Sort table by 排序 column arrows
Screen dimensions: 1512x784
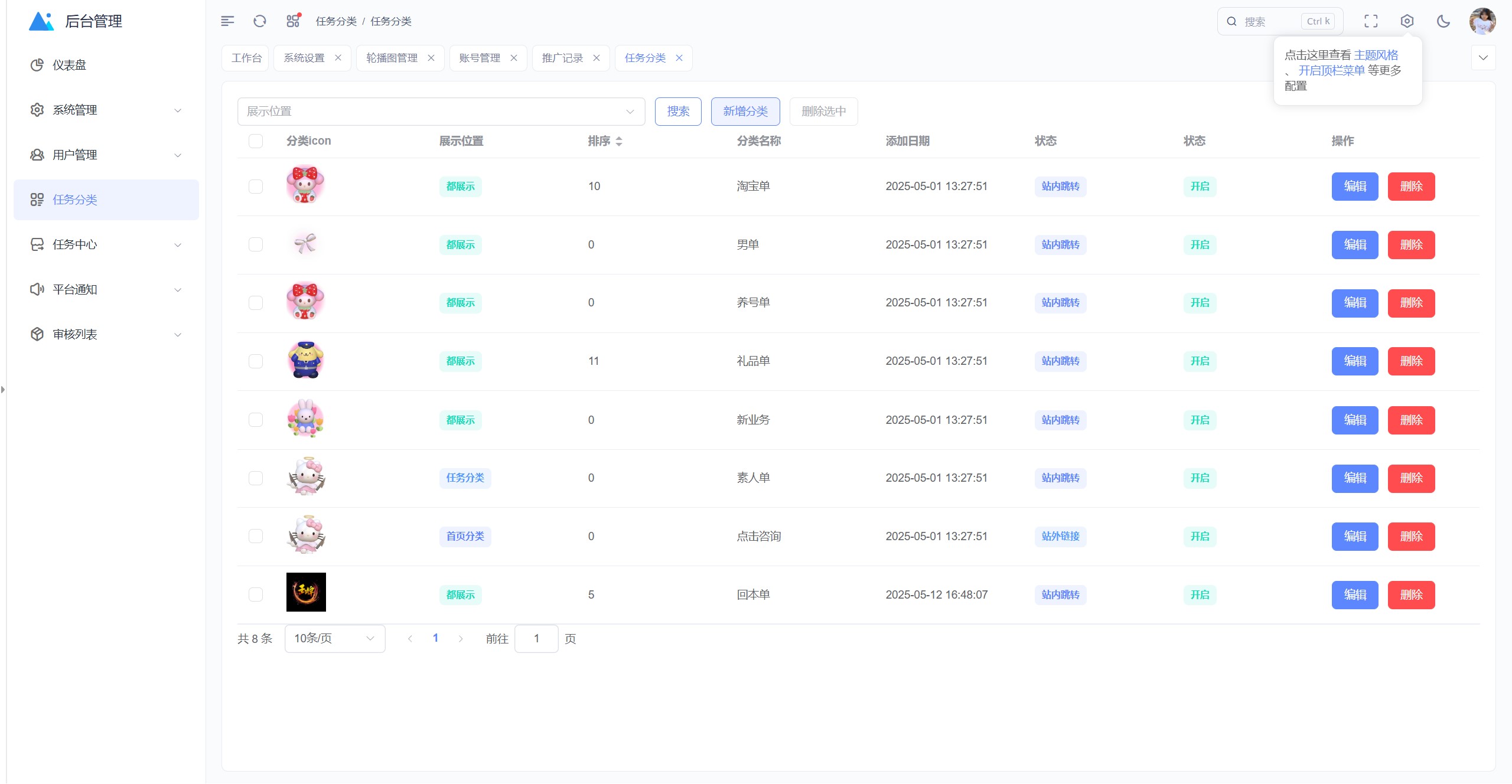pos(618,141)
